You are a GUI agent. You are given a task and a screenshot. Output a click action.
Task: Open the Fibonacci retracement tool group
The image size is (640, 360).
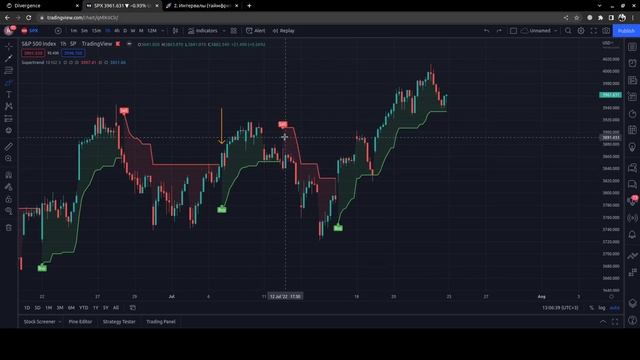tap(9, 71)
